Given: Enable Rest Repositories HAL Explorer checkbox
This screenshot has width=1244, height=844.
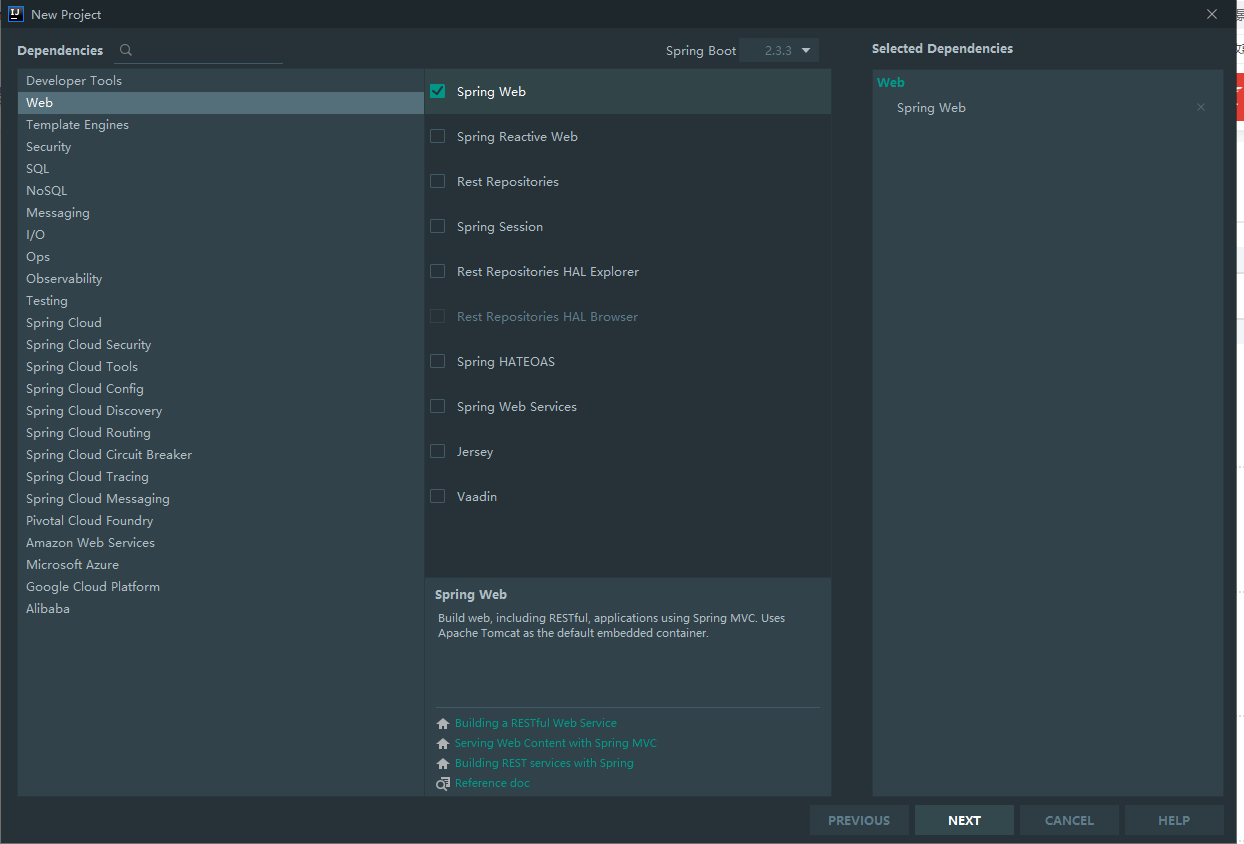Looking at the screenshot, I should [x=437, y=271].
